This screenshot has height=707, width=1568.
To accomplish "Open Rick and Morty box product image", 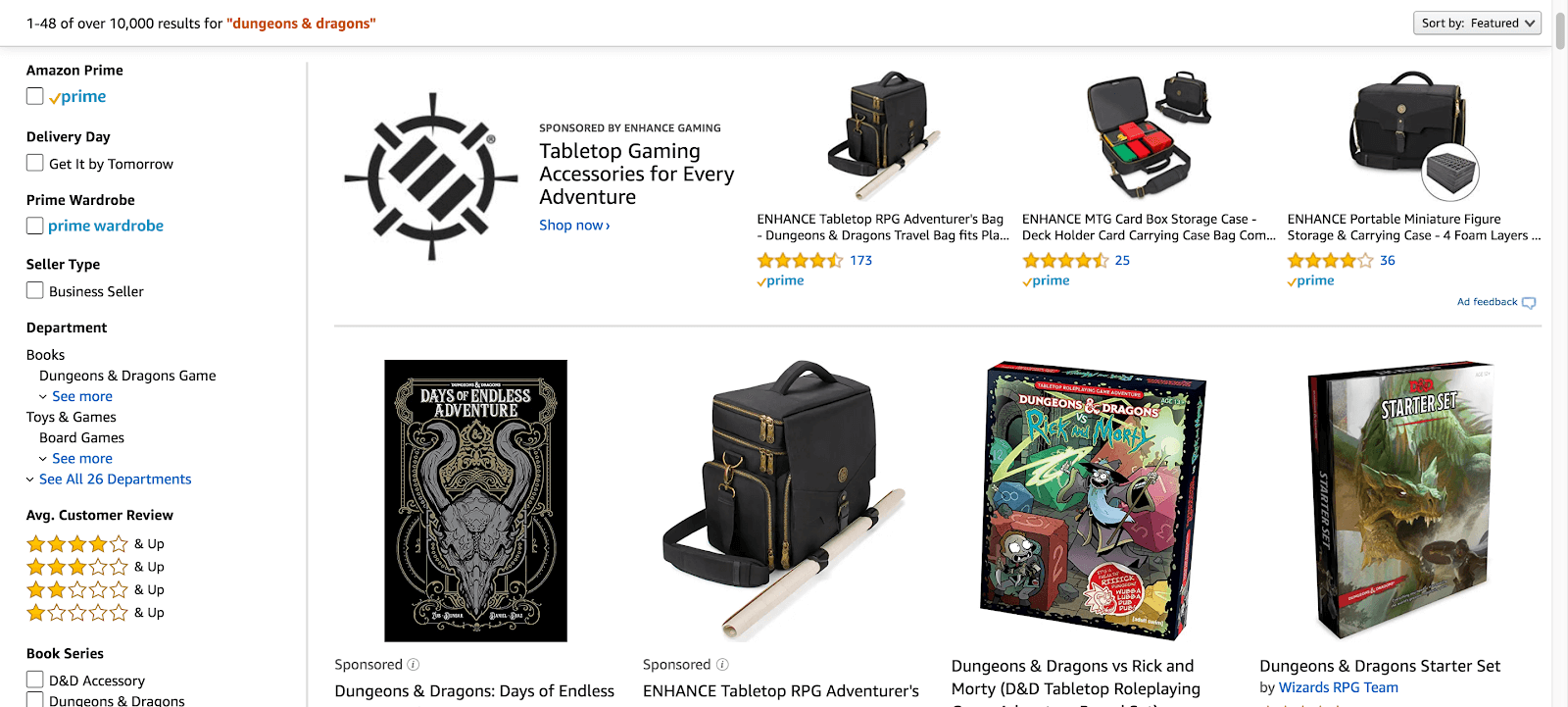I will click(x=1092, y=501).
